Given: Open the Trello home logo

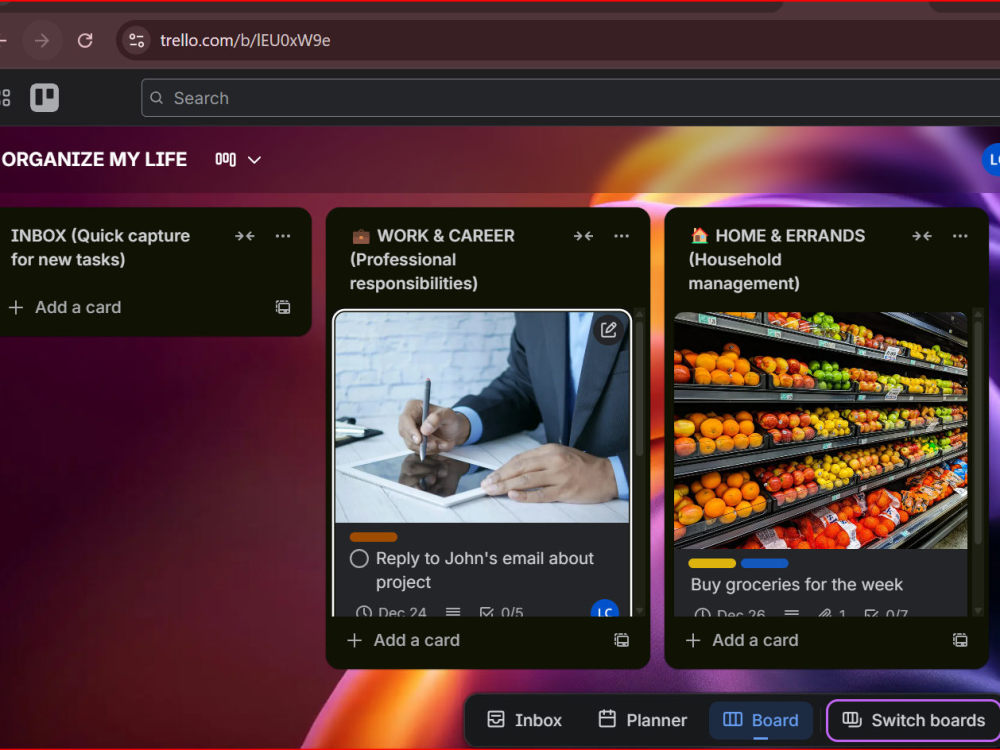Looking at the screenshot, I should 45,98.
